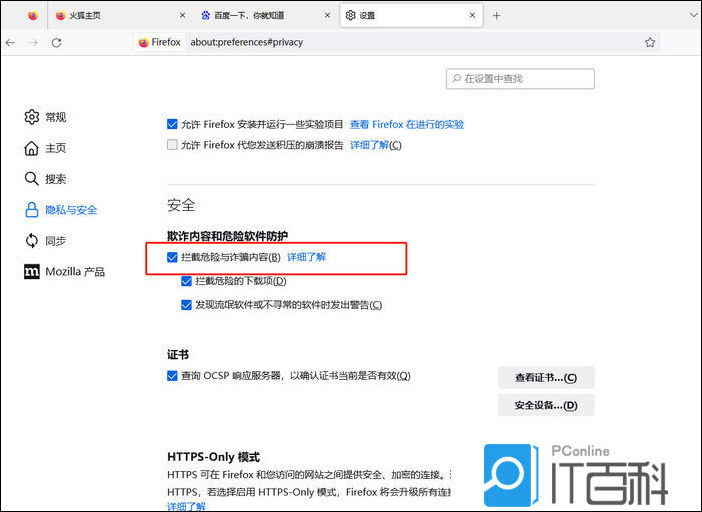Switch to the 火狐主页 tab
This screenshot has height=512, width=702.
120,16
